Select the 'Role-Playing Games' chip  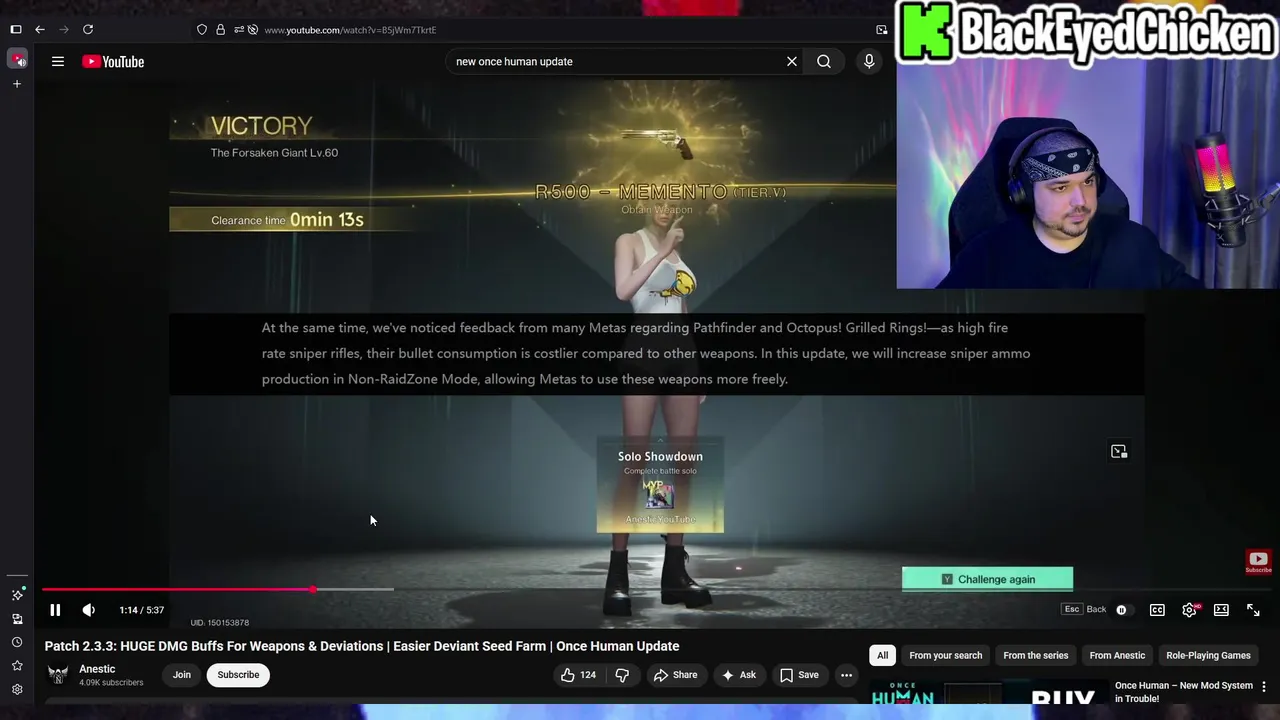click(1208, 656)
